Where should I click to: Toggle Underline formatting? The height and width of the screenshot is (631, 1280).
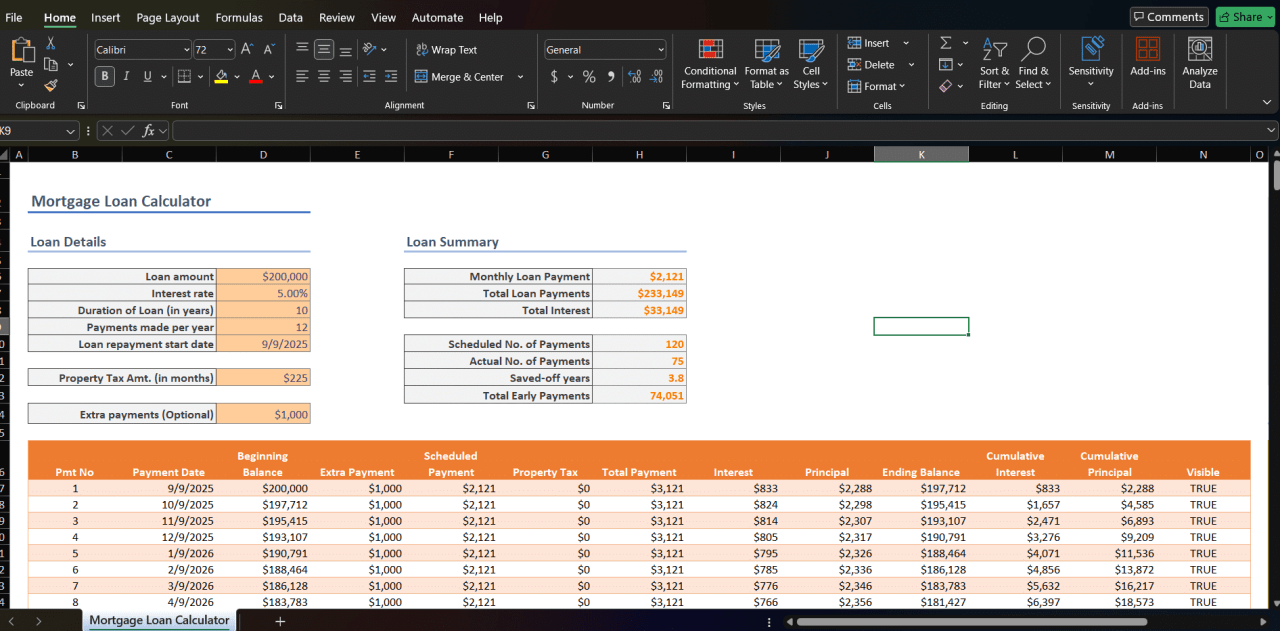(148, 76)
